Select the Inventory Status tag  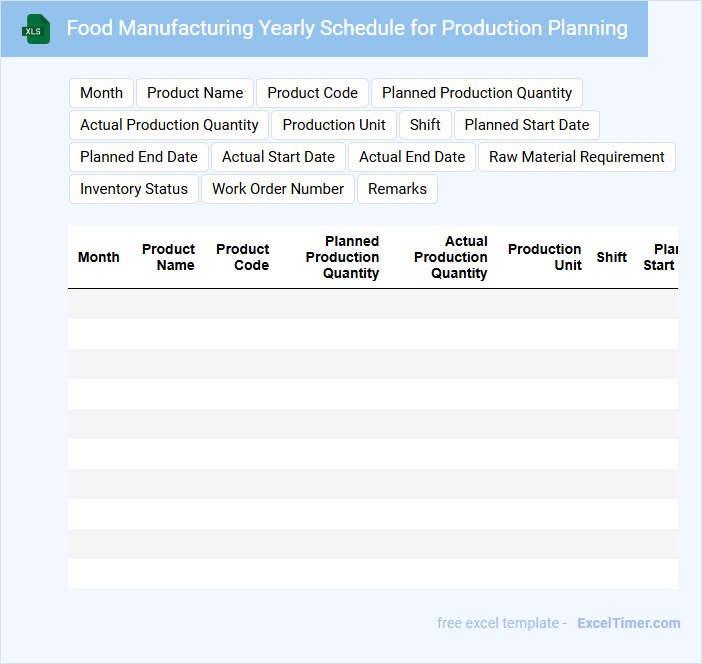pyautogui.click(x=134, y=189)
